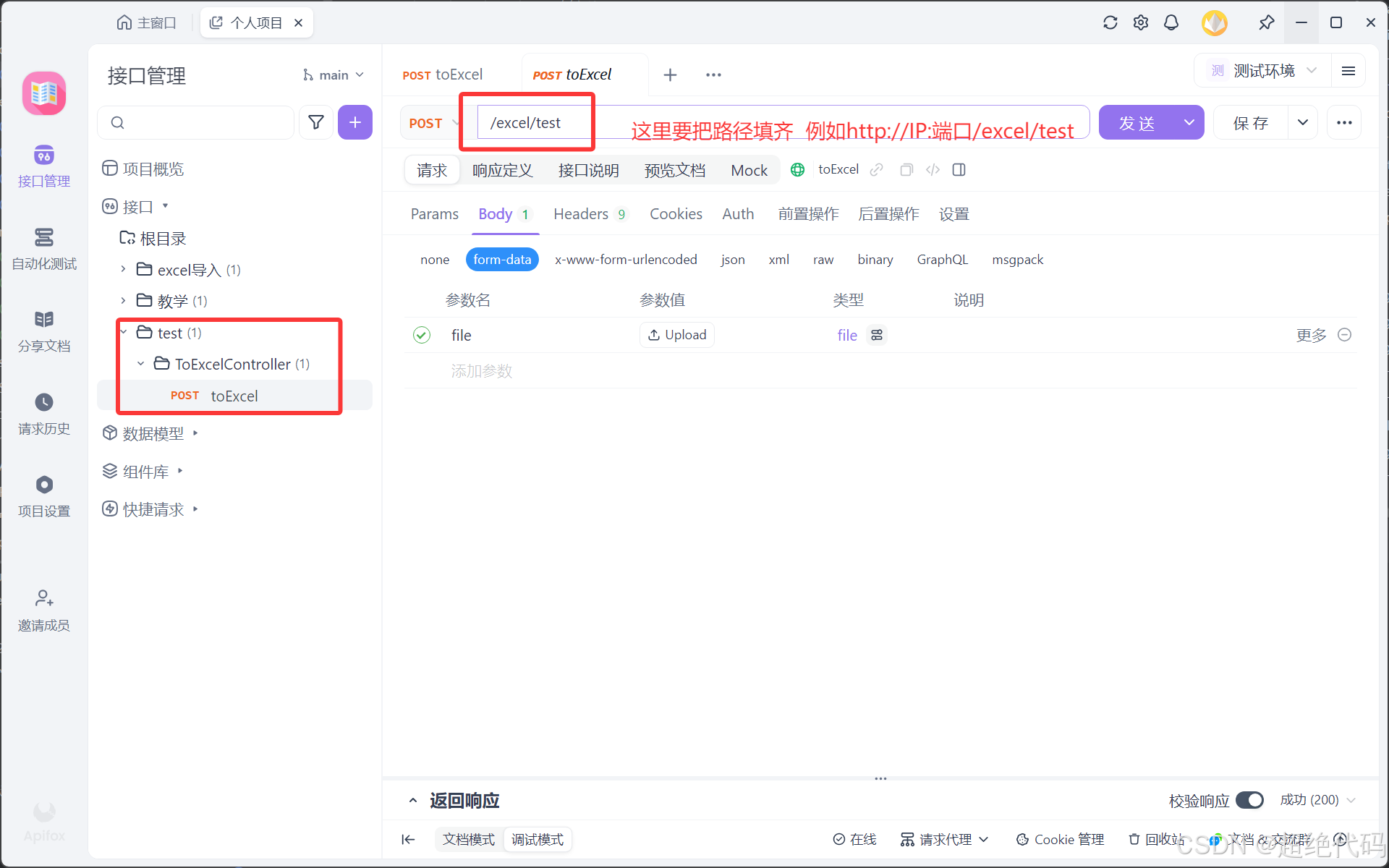Uncheck the file parameter checkbox
The image size is (1389, 868).
(x=422, y=335)
